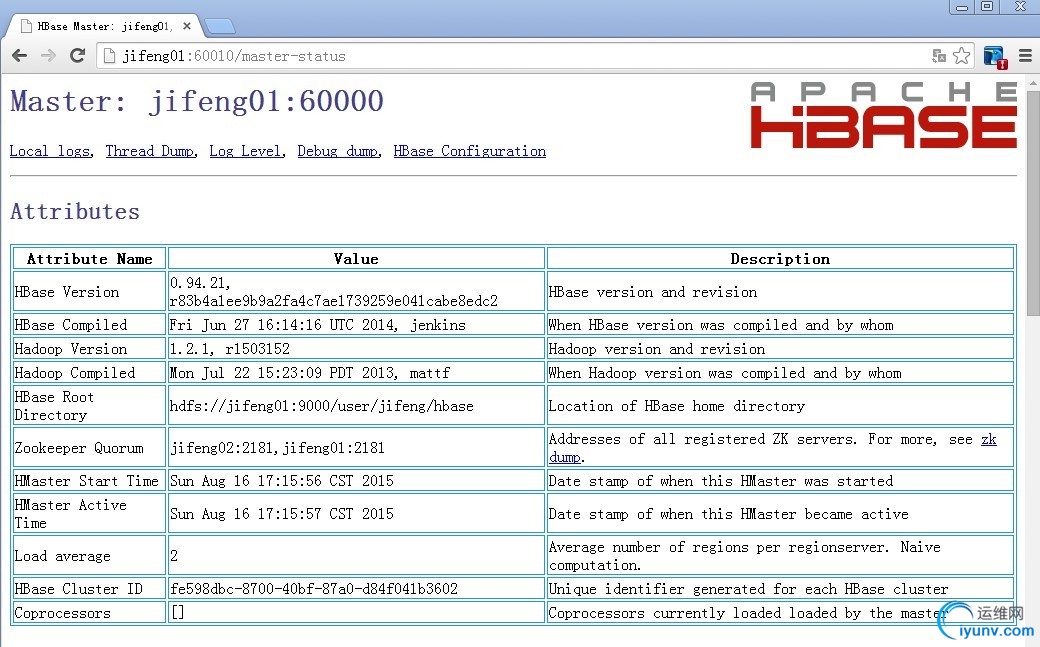Click 'Average number of regions per regionserver' description
The height and width of the screenshot is (647, 1040).
tap(745, 556)
